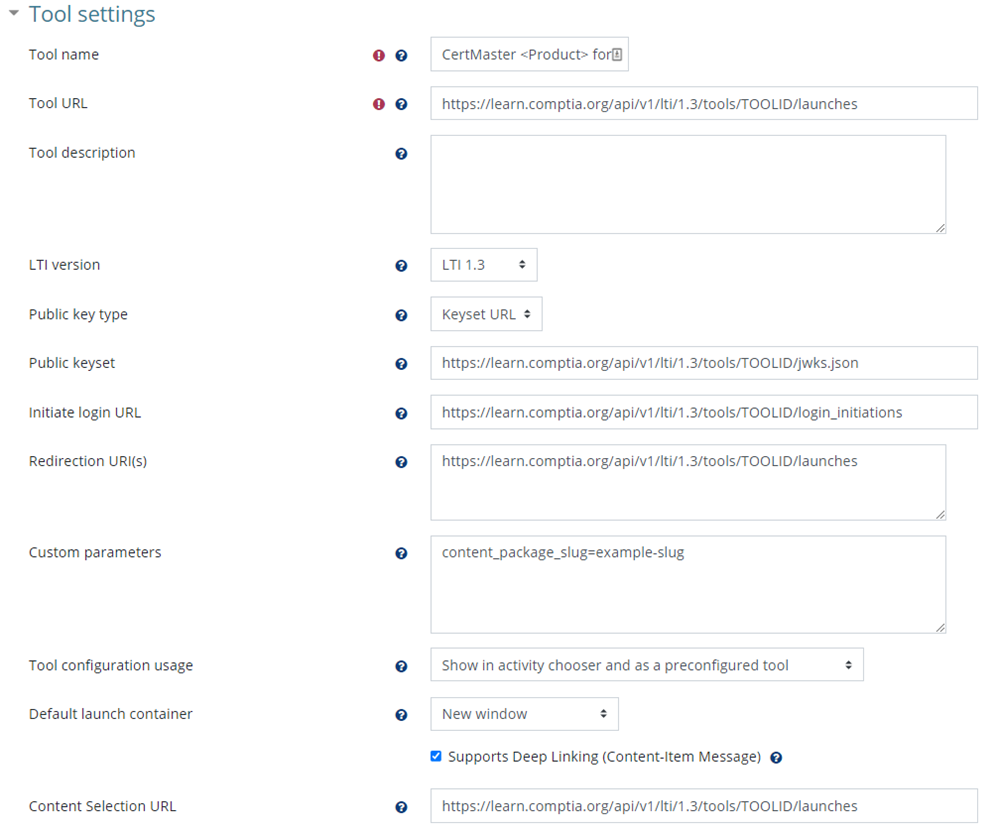
Task: Show help for LTI version
Action: coord(401,266)
